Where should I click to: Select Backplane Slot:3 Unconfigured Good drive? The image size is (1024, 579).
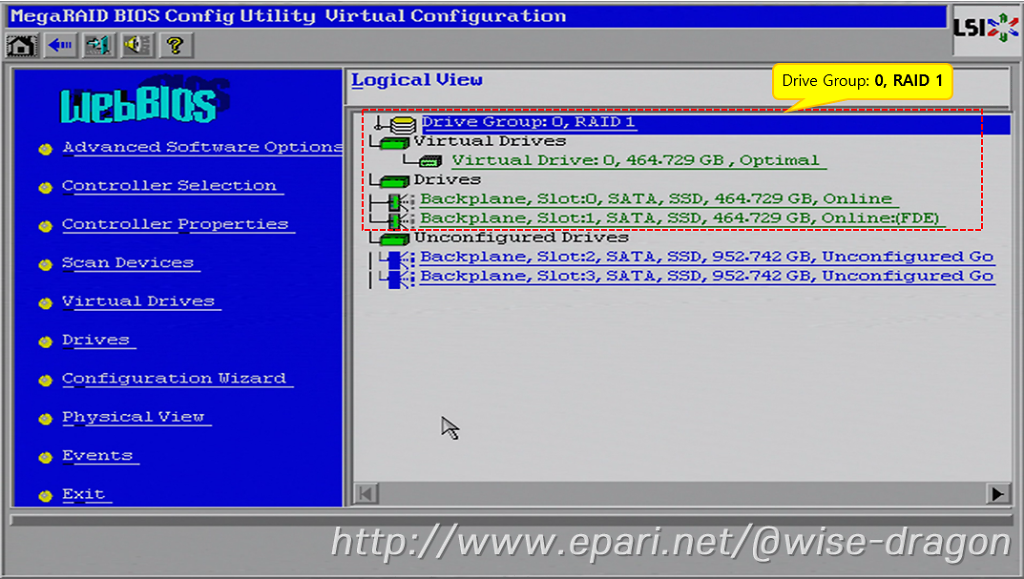pyautogui.click(x=707, y=276)
